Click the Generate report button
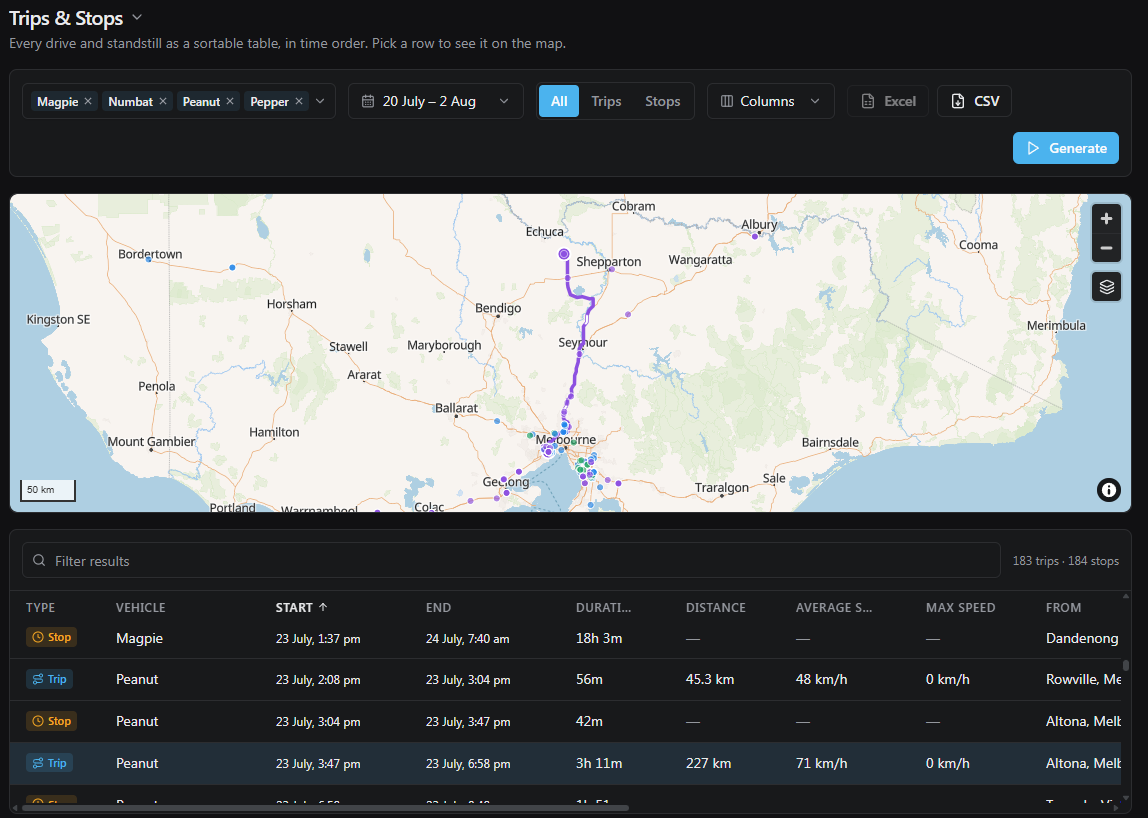1148x818 pixels. click(1065, 148)
